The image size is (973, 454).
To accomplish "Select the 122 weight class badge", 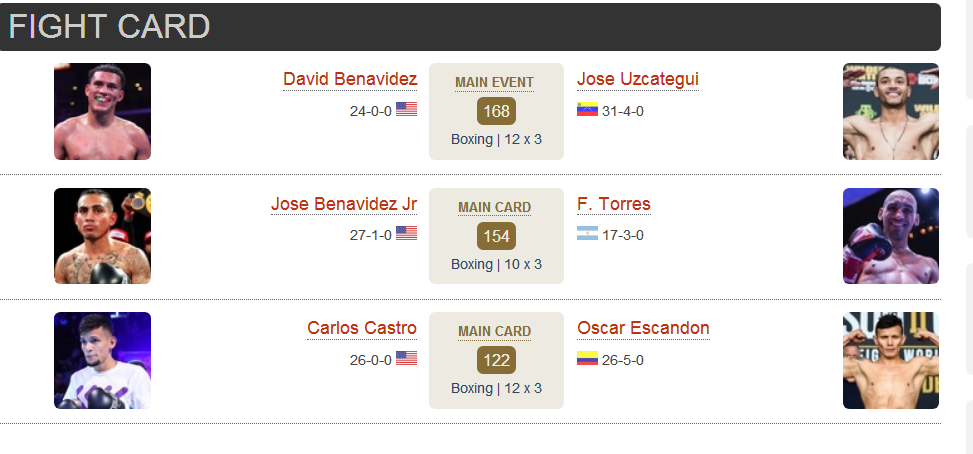I will pyautogui.click(x=496, y=360).
